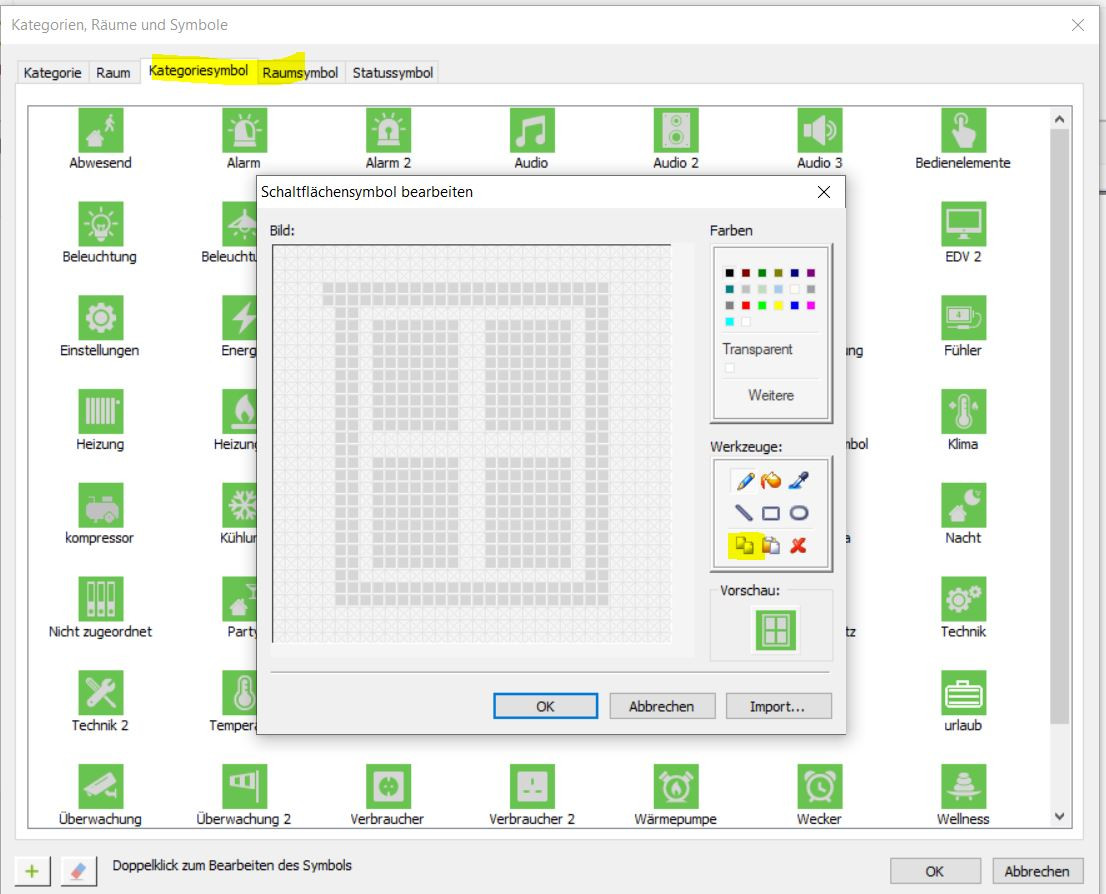Open the Statussymbol tab
The width and height of the screenshot is (1106, 894).
pos(392,72)
